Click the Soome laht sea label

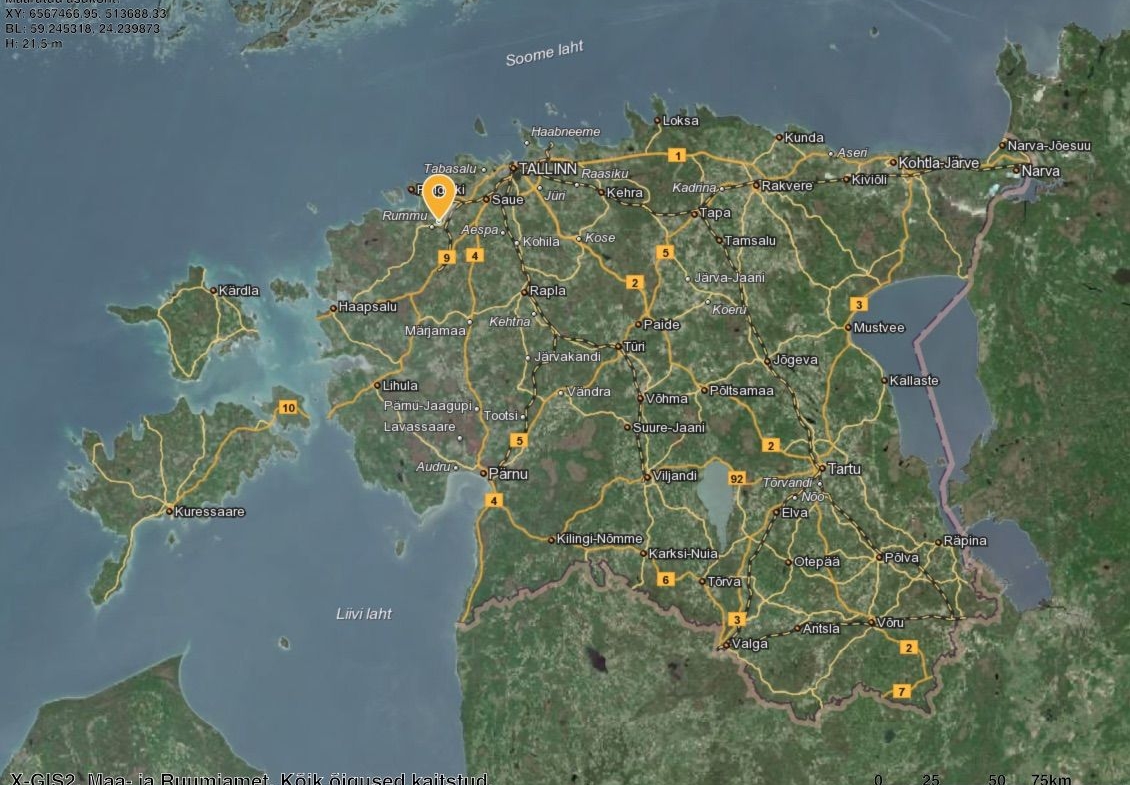click(544, 54)
